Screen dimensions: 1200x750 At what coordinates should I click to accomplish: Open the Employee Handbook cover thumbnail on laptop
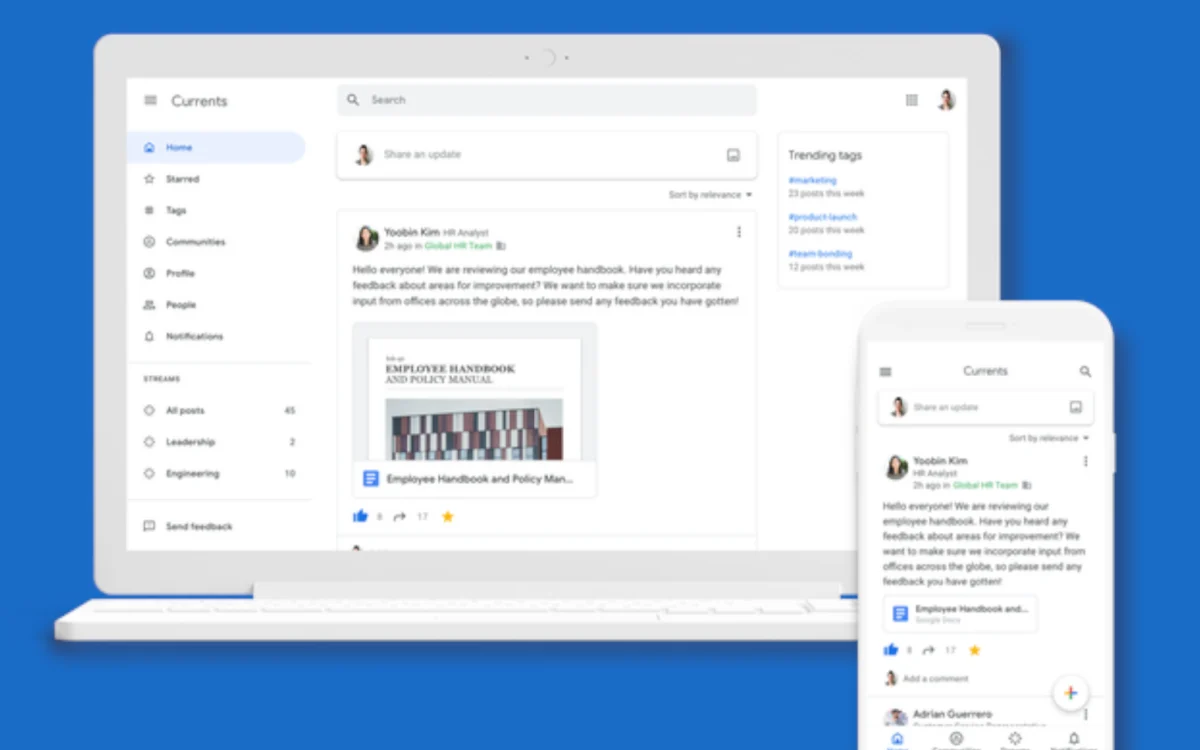(x=474, y=392)
